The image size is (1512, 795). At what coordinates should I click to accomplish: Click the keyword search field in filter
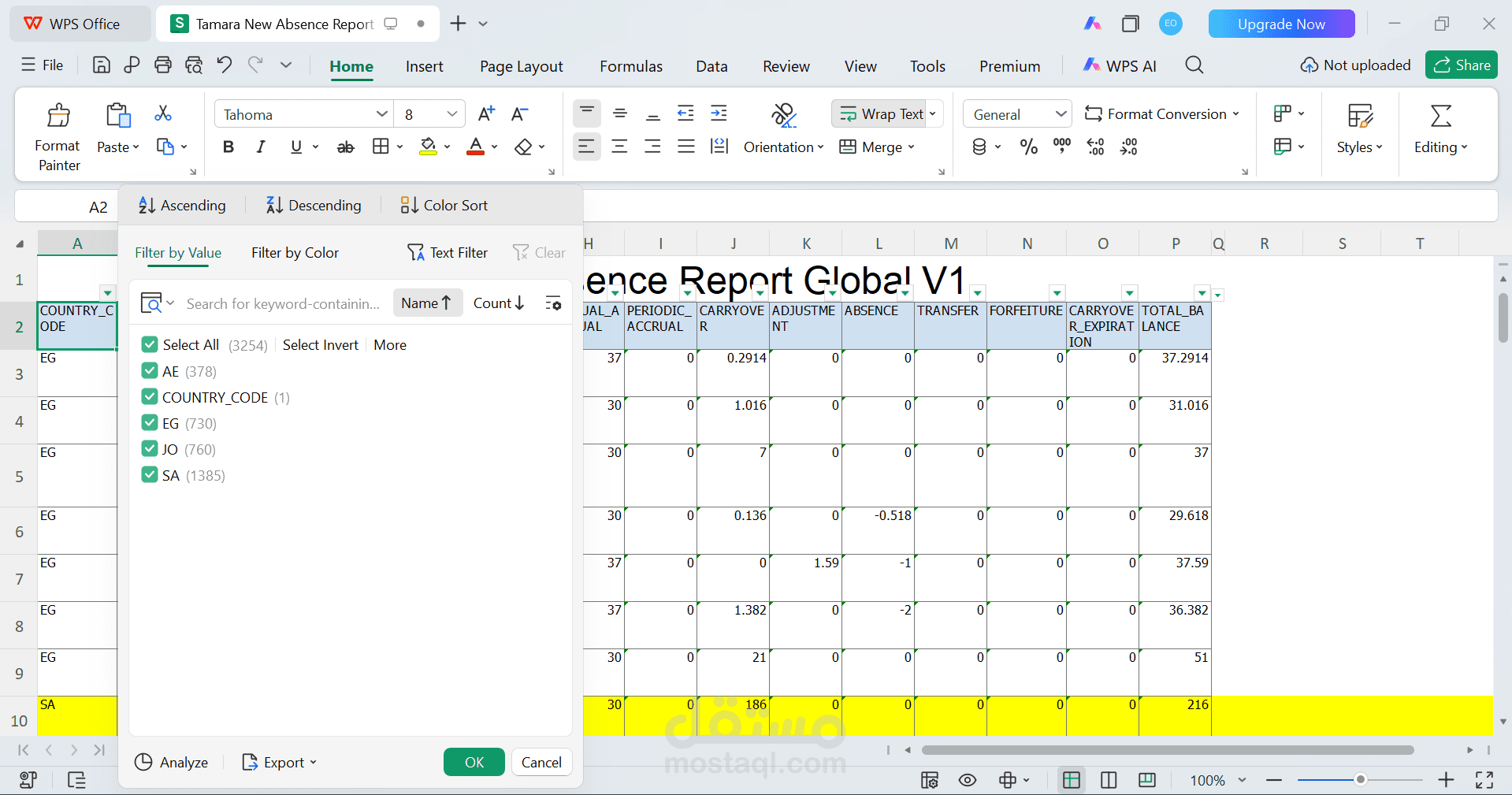point(284,304)
